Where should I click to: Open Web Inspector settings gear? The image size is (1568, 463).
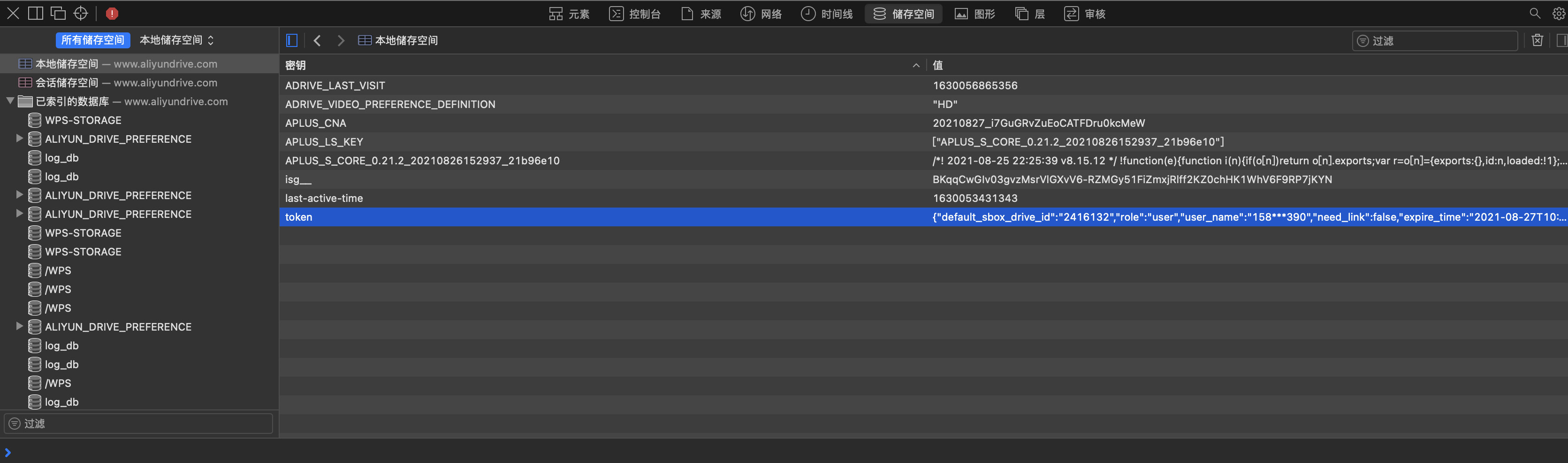1558,14
